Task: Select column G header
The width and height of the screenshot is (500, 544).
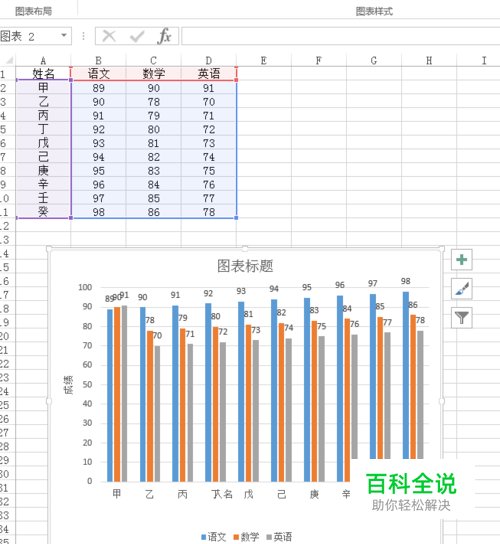Action: tap(374, 60)
